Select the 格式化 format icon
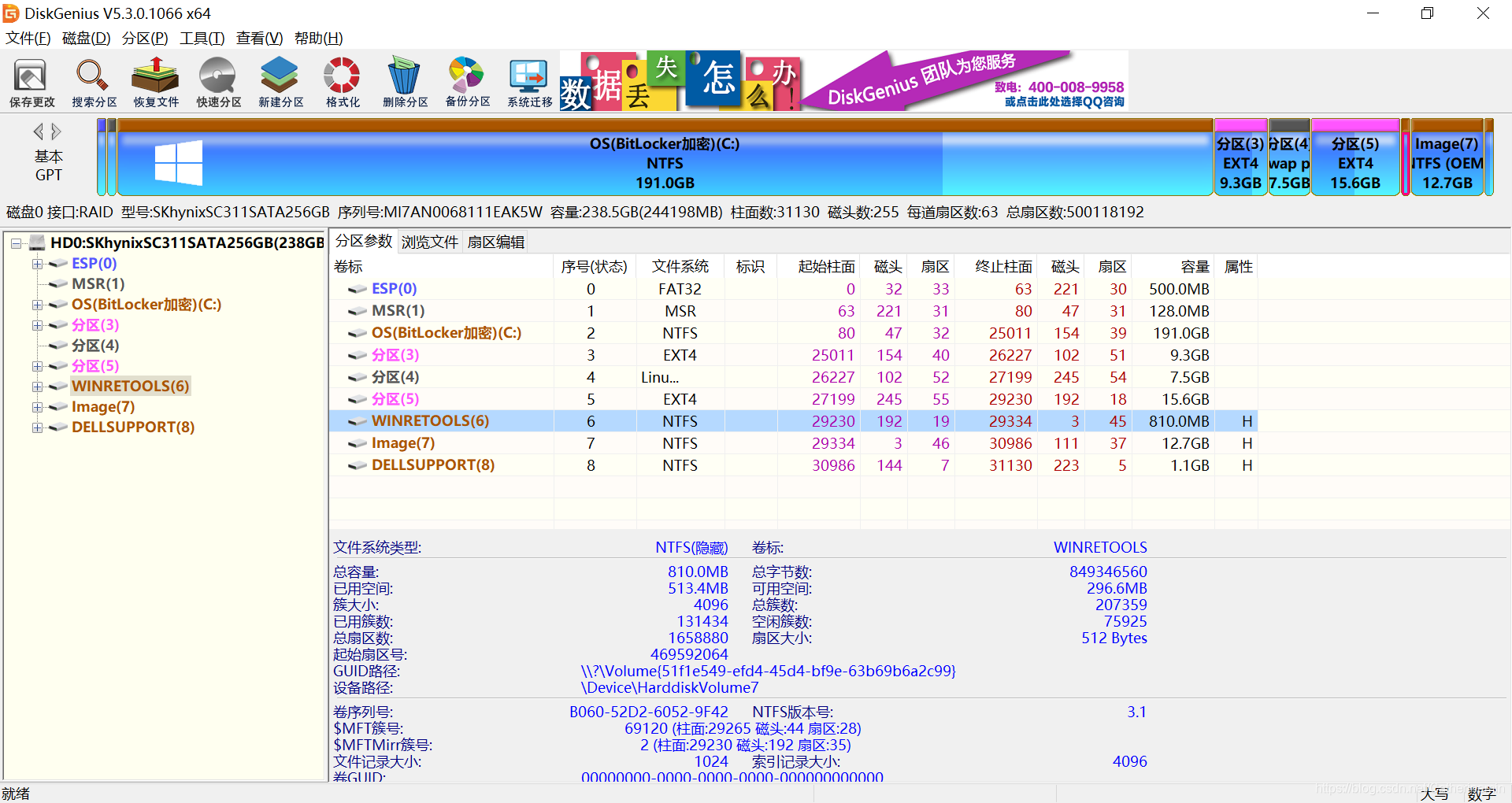Screen dimensions: 1512x803 343,82
